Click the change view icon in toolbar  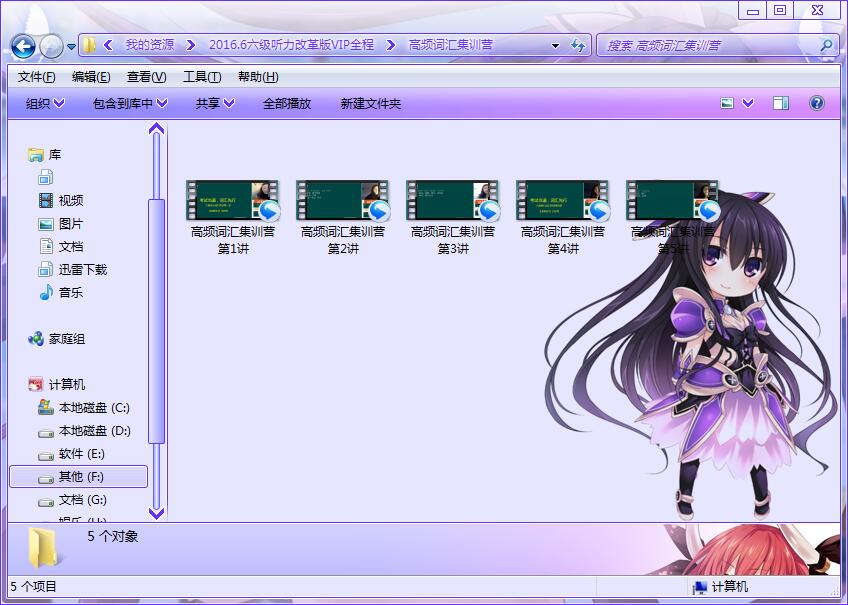pos(727,103)
